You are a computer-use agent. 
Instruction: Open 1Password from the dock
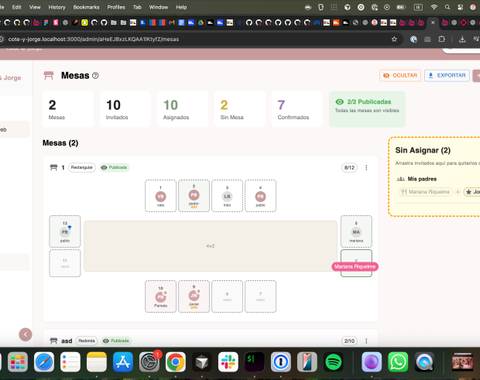(x=281, y=362)
